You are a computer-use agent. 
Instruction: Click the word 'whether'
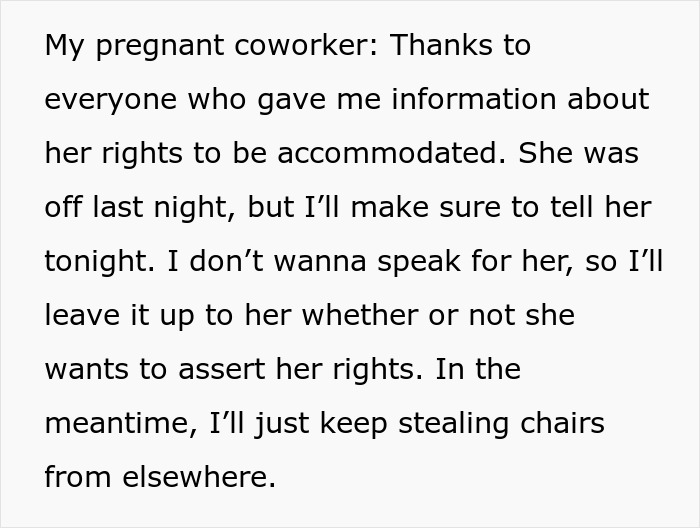click(x=360, y=315)
